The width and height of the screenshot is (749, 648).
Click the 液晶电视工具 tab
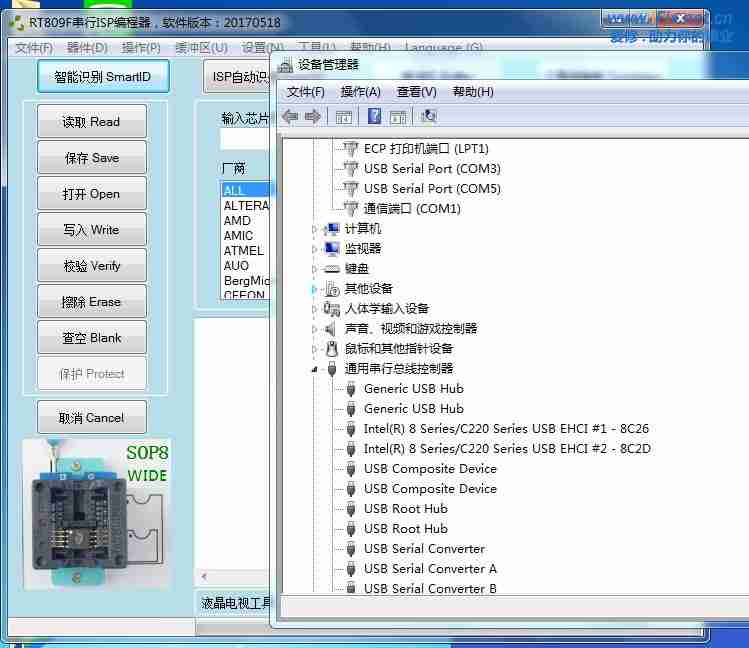click(235, 603)
